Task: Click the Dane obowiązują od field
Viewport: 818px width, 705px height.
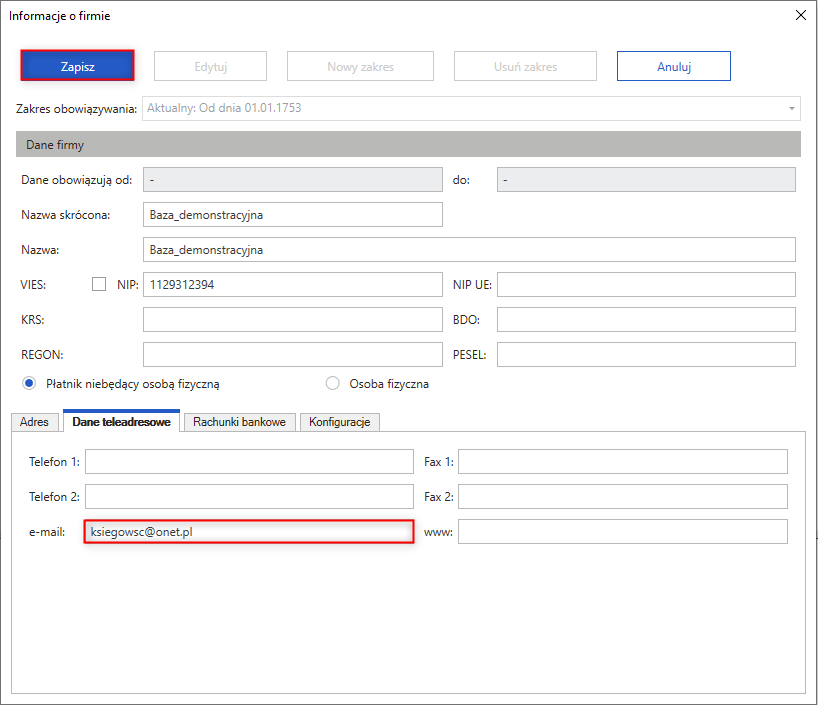Action: click(x=293, y=180)
